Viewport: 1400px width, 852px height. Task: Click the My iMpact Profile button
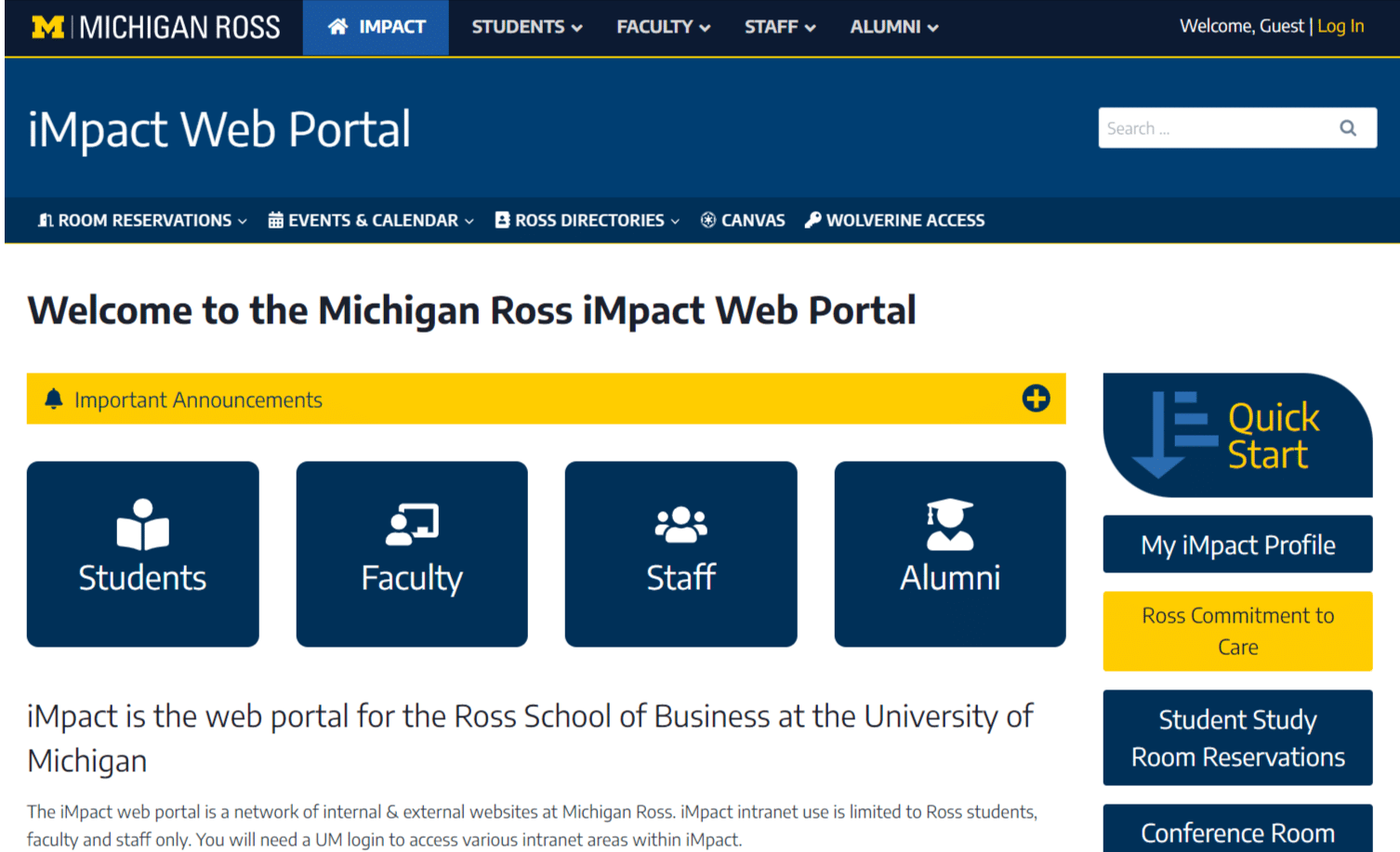[1237, 544]
